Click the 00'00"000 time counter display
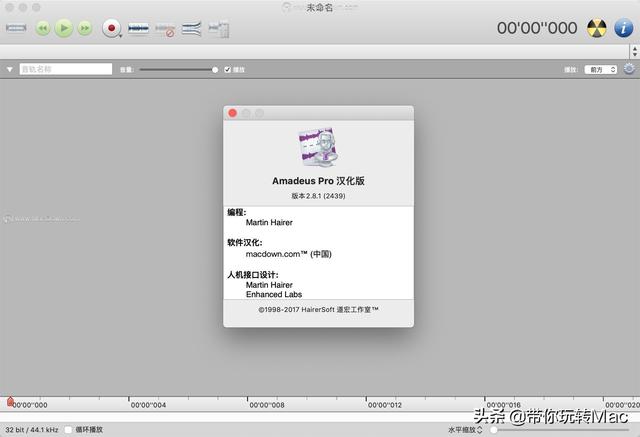Viewport: 640px width, 437px height. 537,28
